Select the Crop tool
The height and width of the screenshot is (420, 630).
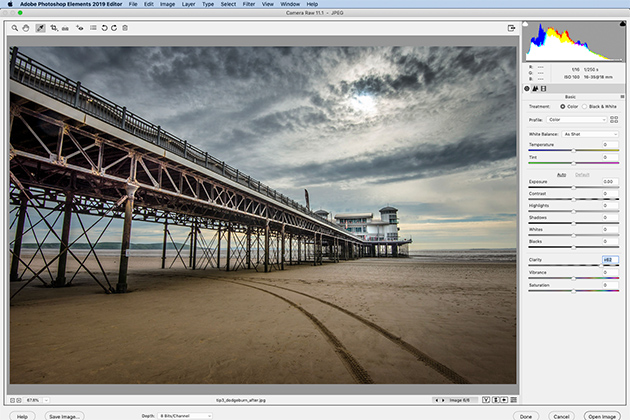[x=54, y=28]
